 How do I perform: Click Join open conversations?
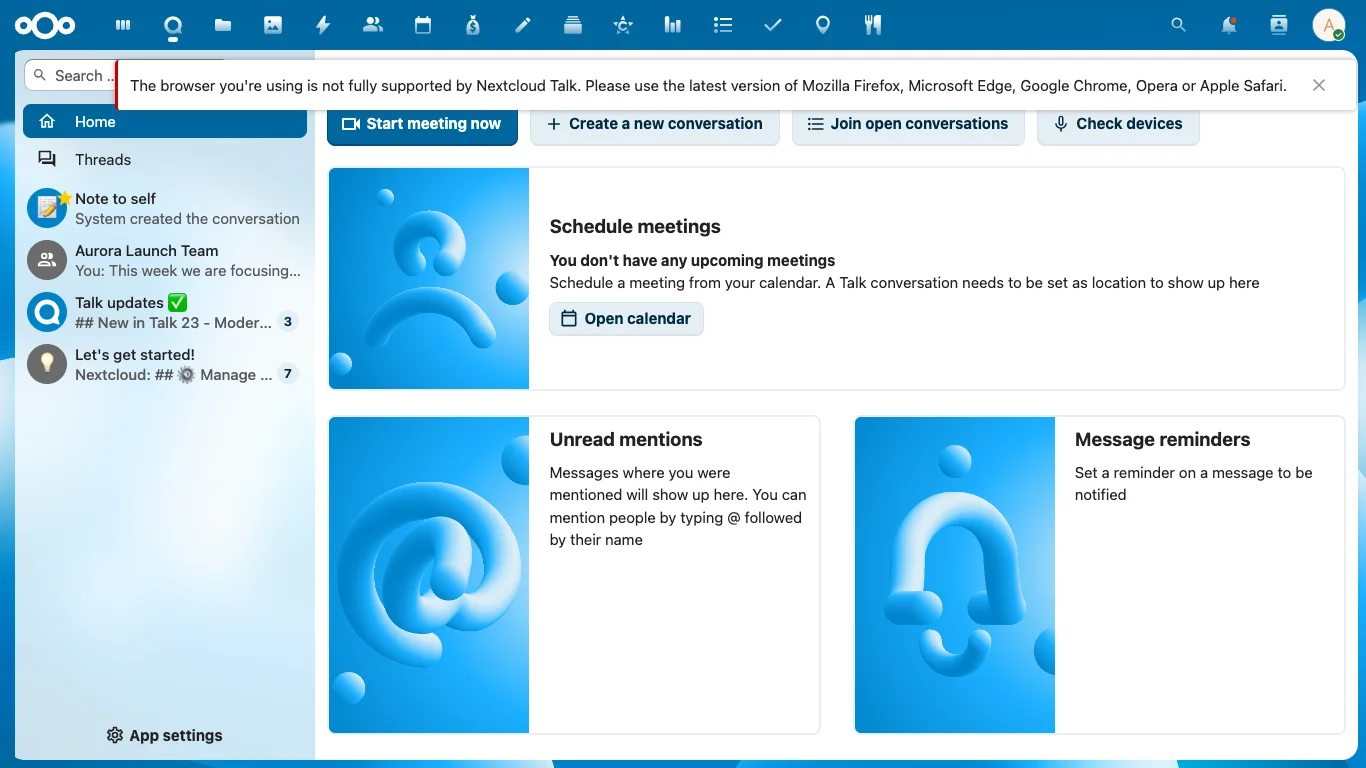point(908,124)
